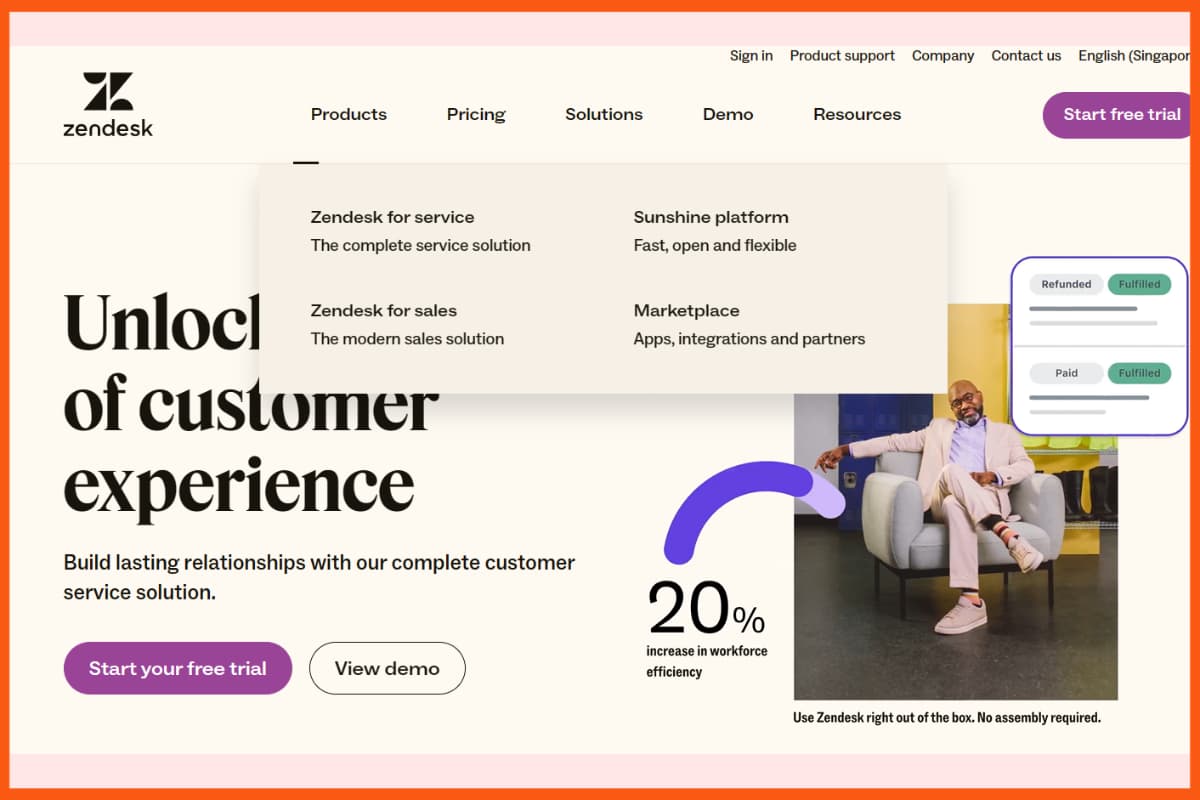Open Contact us

1026,56
